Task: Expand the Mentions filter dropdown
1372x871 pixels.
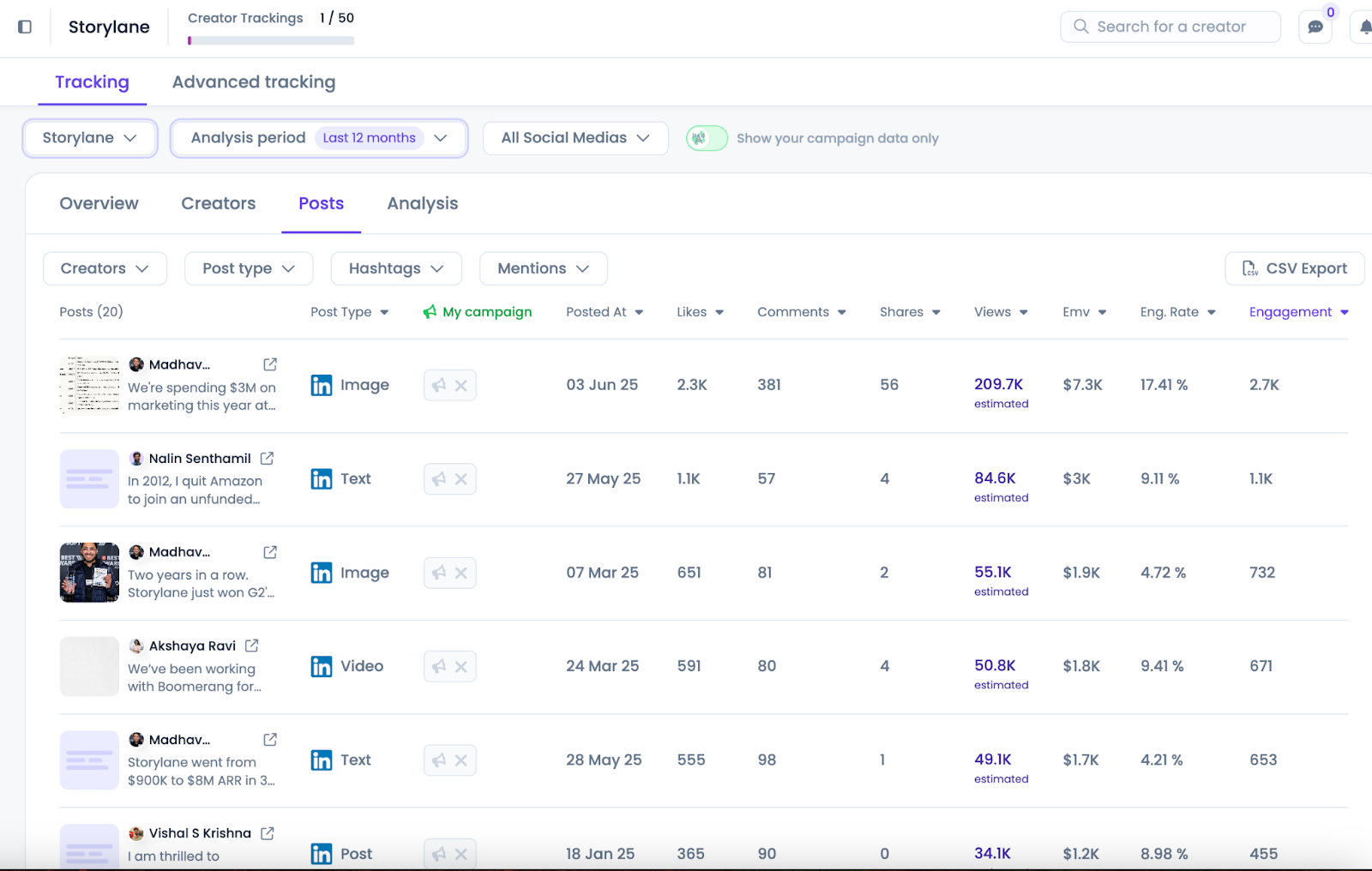Action: [544, 268]
